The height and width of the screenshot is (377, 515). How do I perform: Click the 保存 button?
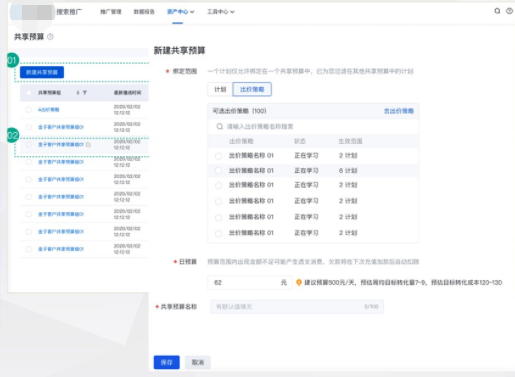tap(167, 362)
